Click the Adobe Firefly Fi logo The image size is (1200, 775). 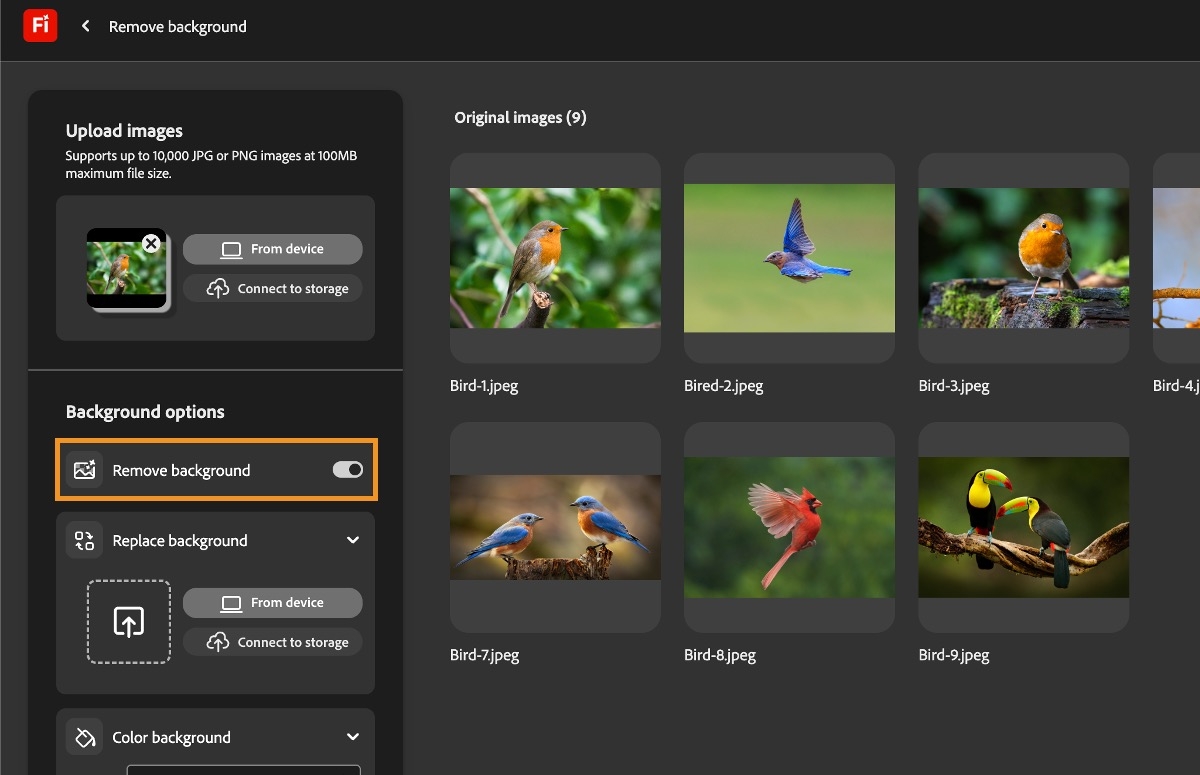[x=40, y=26]
